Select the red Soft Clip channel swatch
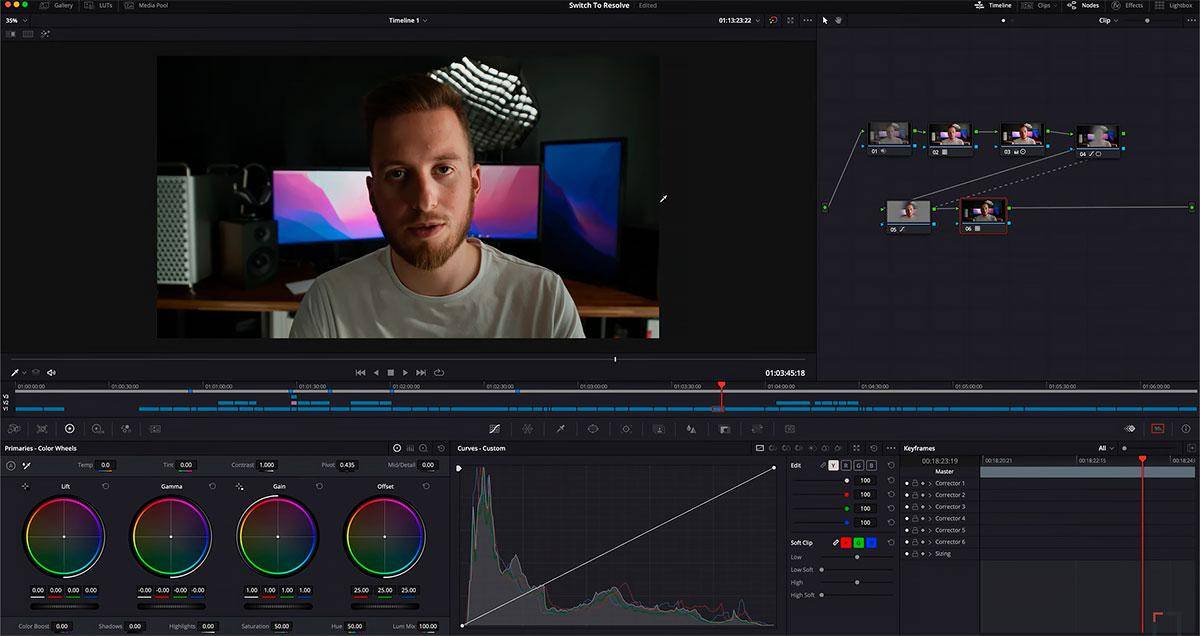 click(x=846, y=542)
